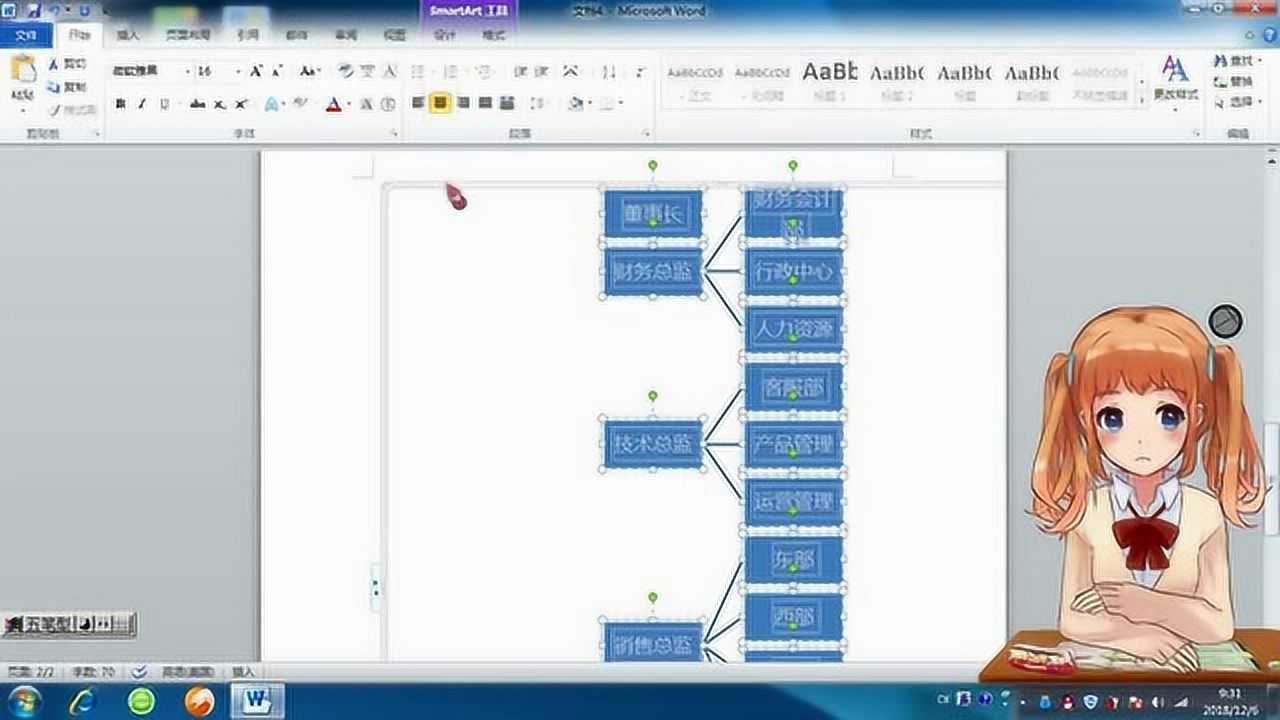The height and width of the screenshot is (720, 1280).
Task: Click the Save icon in Quick Access Toolbar
Action: pyautogui.click(x=34, y=10)
